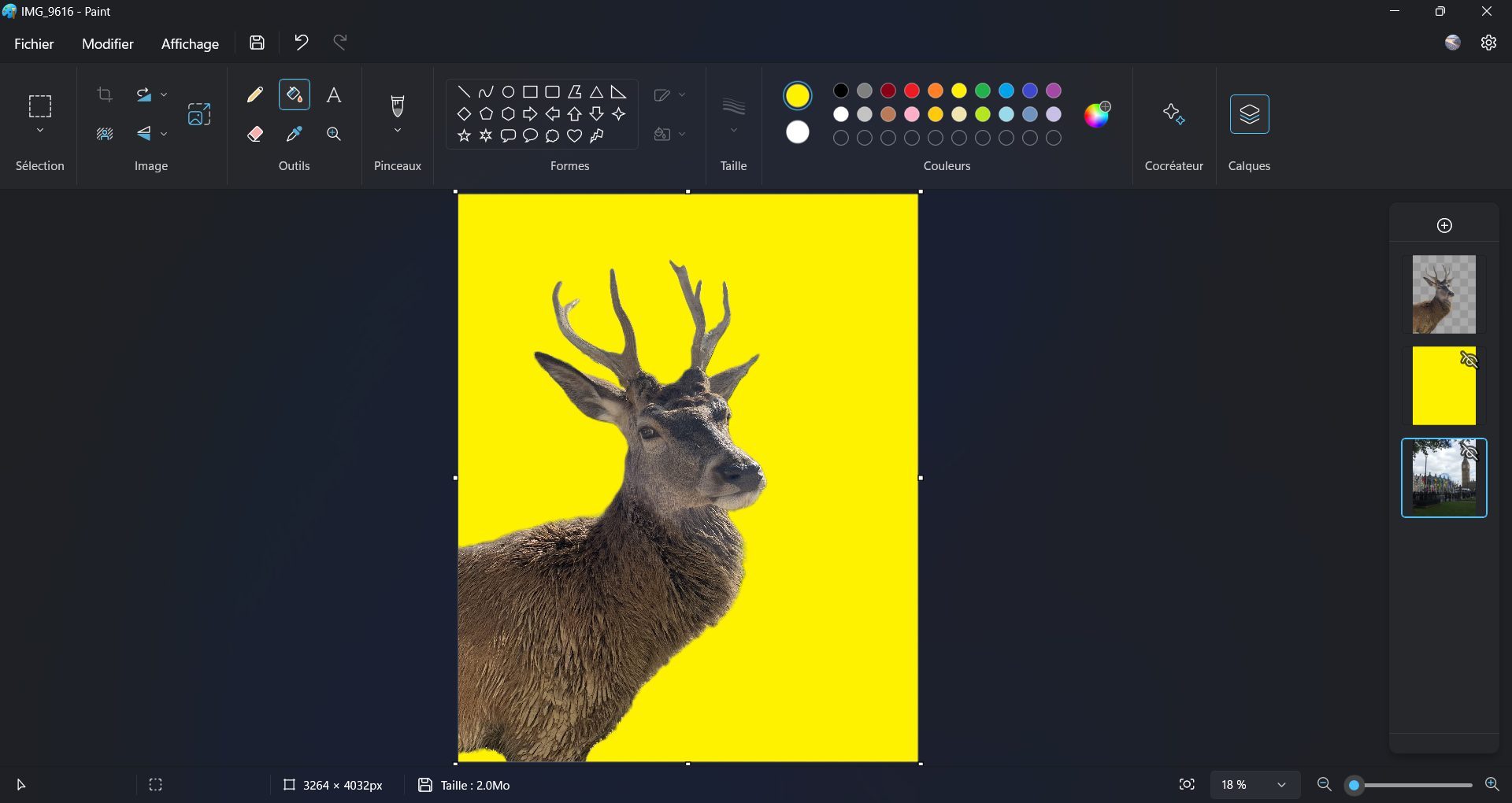Activate the Magnifier zoom tool
Image resolution: width=1512 pixels, height=803 pixels.
pos(334,135)
